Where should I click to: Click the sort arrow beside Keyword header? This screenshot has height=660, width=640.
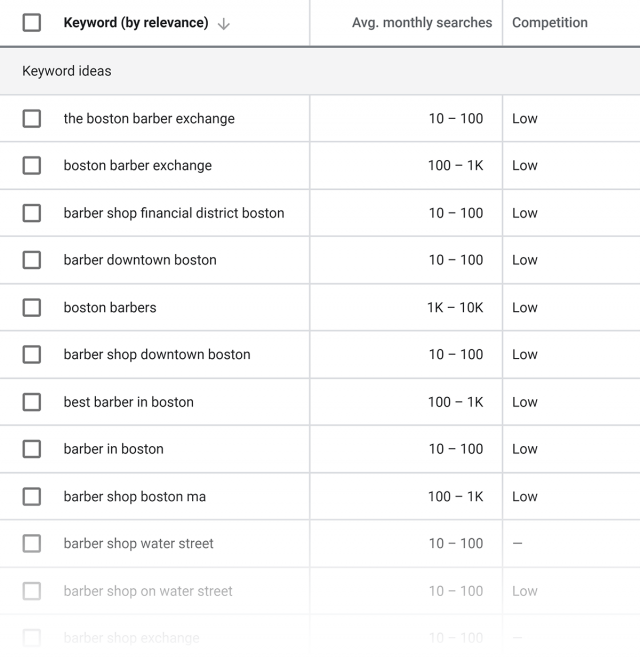coord(223,23)
